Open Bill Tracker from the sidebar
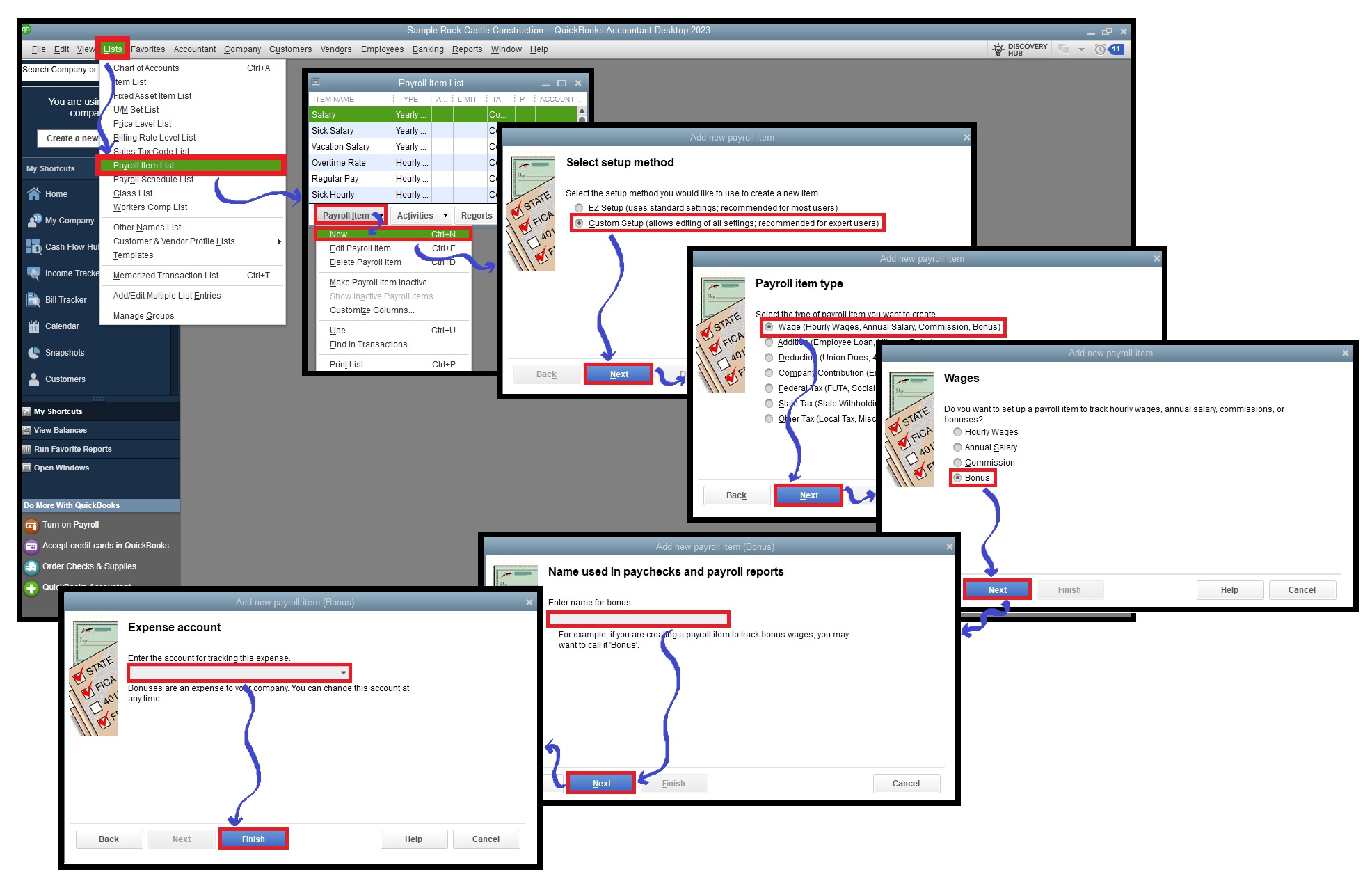The width and height of the screenshot is (1372, 888). pyautogui.click(x=33, y=300)
